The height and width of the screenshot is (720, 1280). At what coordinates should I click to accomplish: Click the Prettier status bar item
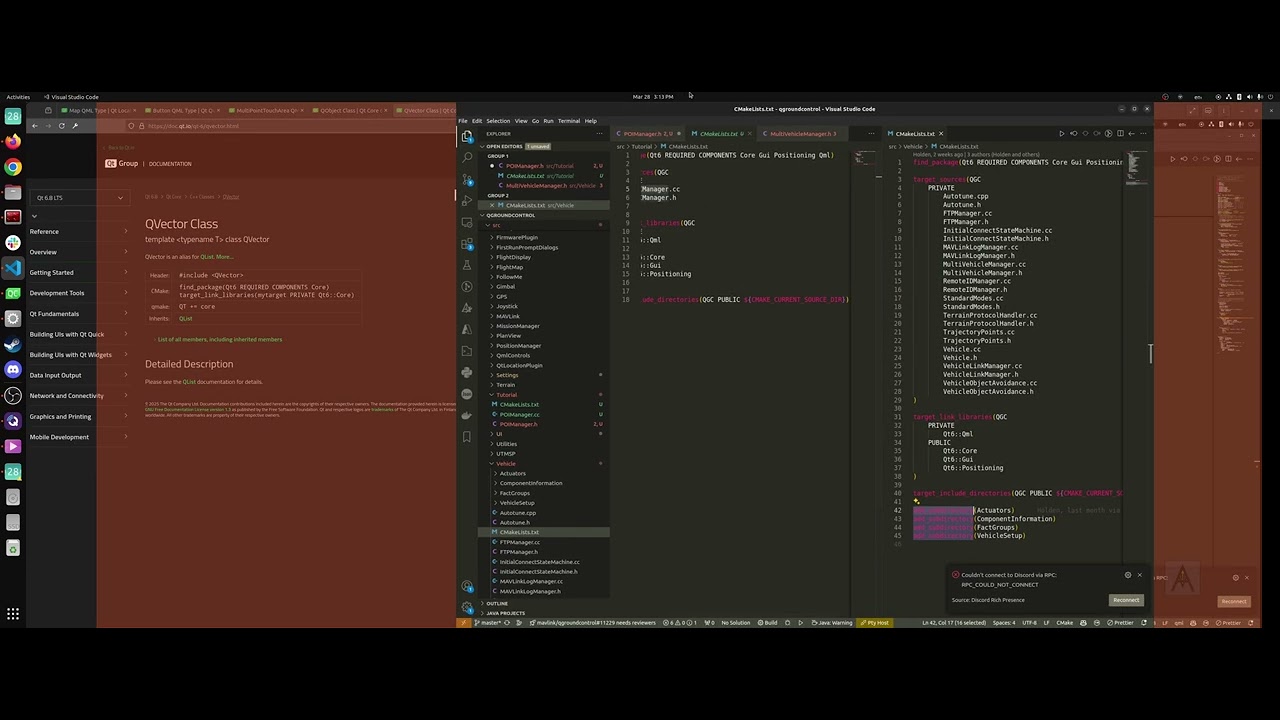coord(1120,623)
